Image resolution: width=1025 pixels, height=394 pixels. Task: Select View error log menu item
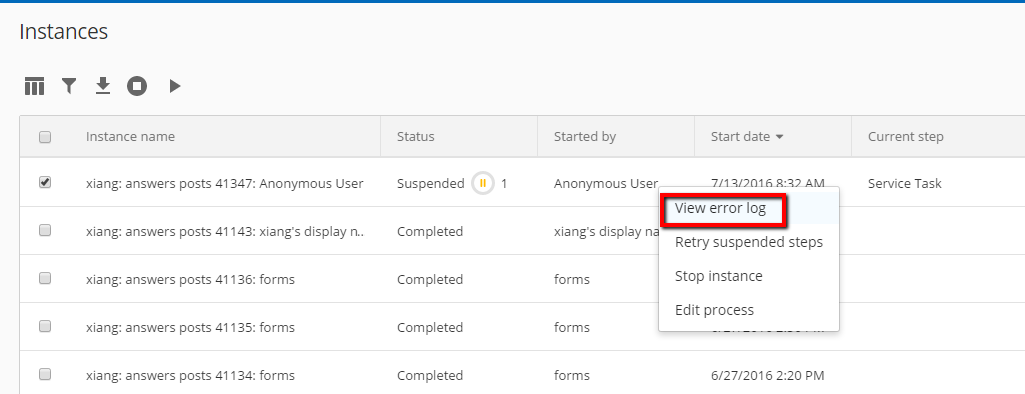point(720,208)
